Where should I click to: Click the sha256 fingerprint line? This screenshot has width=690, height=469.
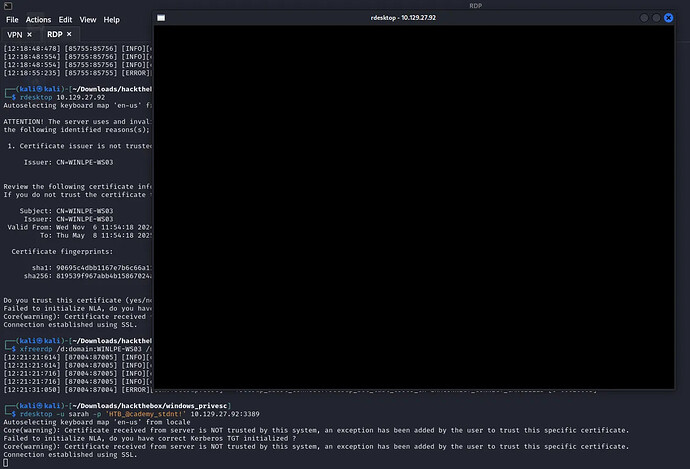point(88,276)
